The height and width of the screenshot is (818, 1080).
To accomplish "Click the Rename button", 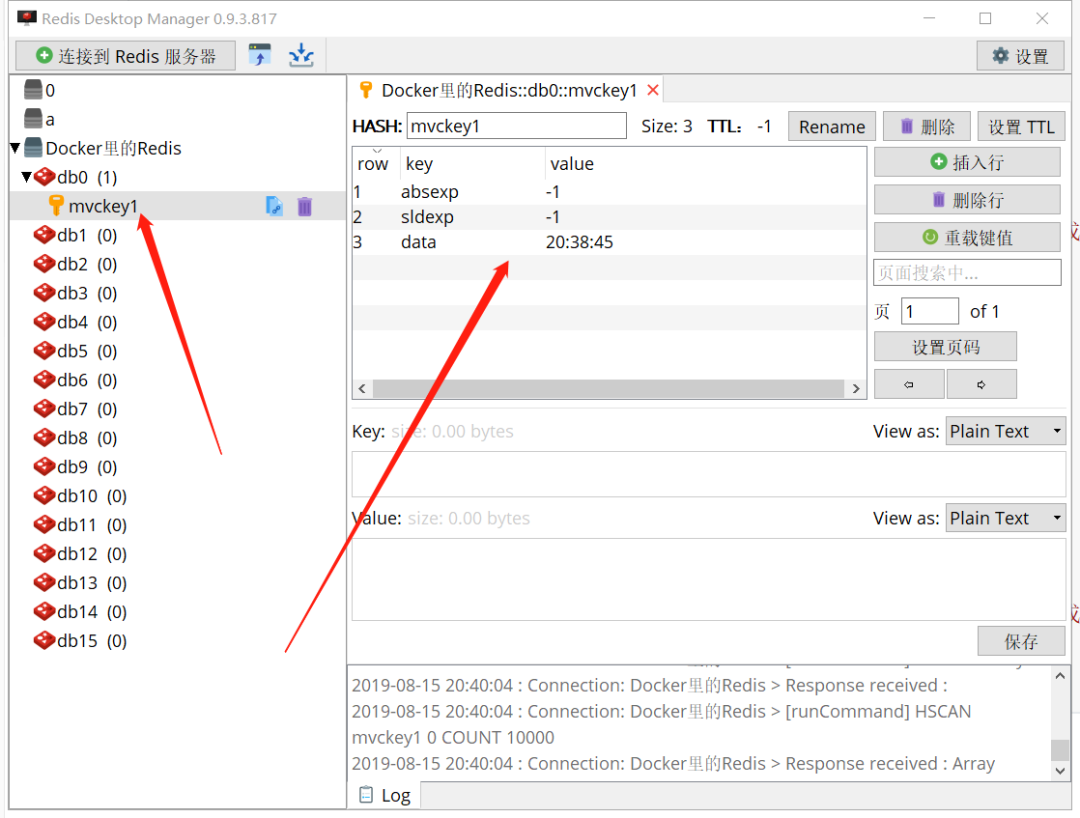I will coord(831,127).
